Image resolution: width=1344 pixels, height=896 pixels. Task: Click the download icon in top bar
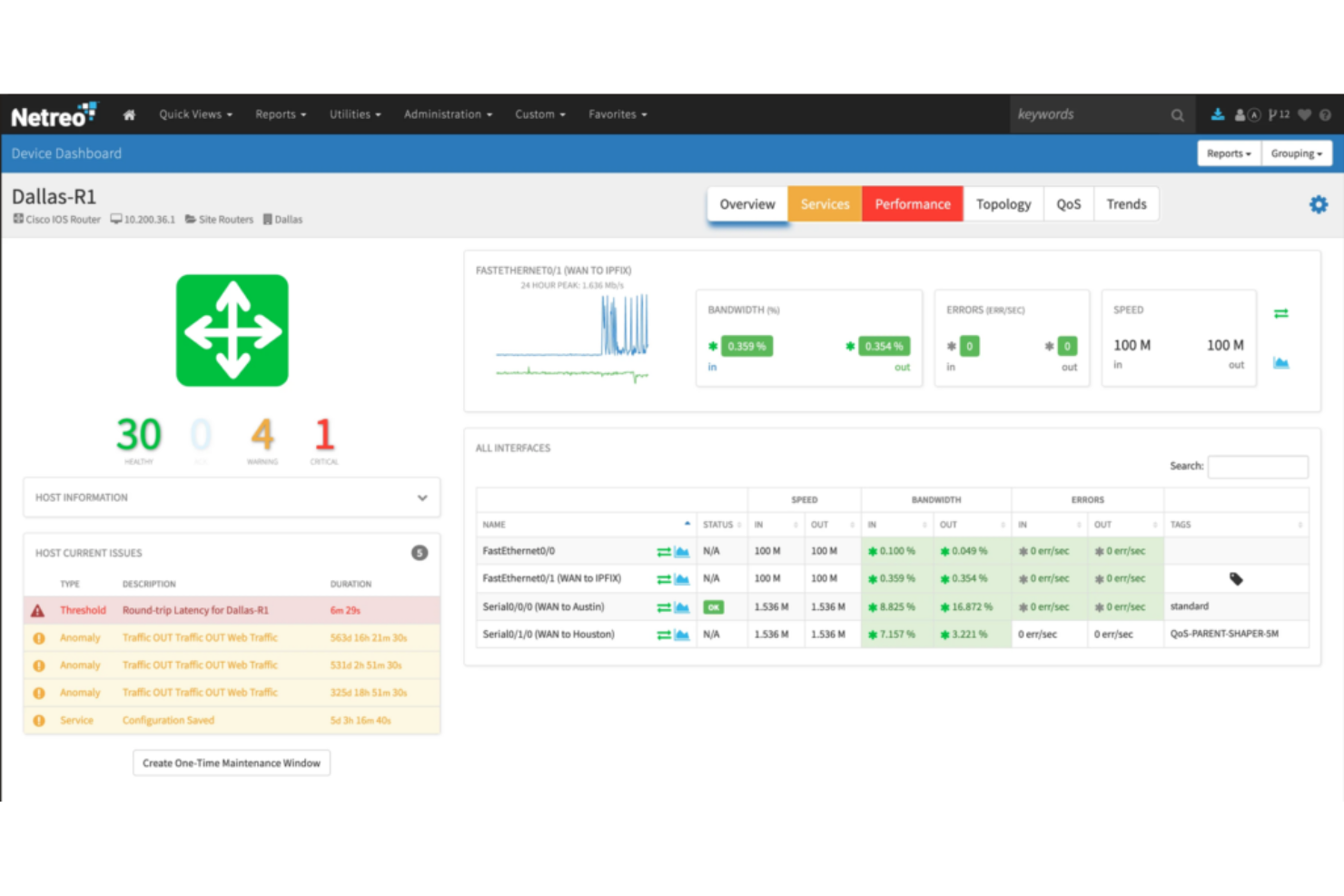coord(1218,114)
